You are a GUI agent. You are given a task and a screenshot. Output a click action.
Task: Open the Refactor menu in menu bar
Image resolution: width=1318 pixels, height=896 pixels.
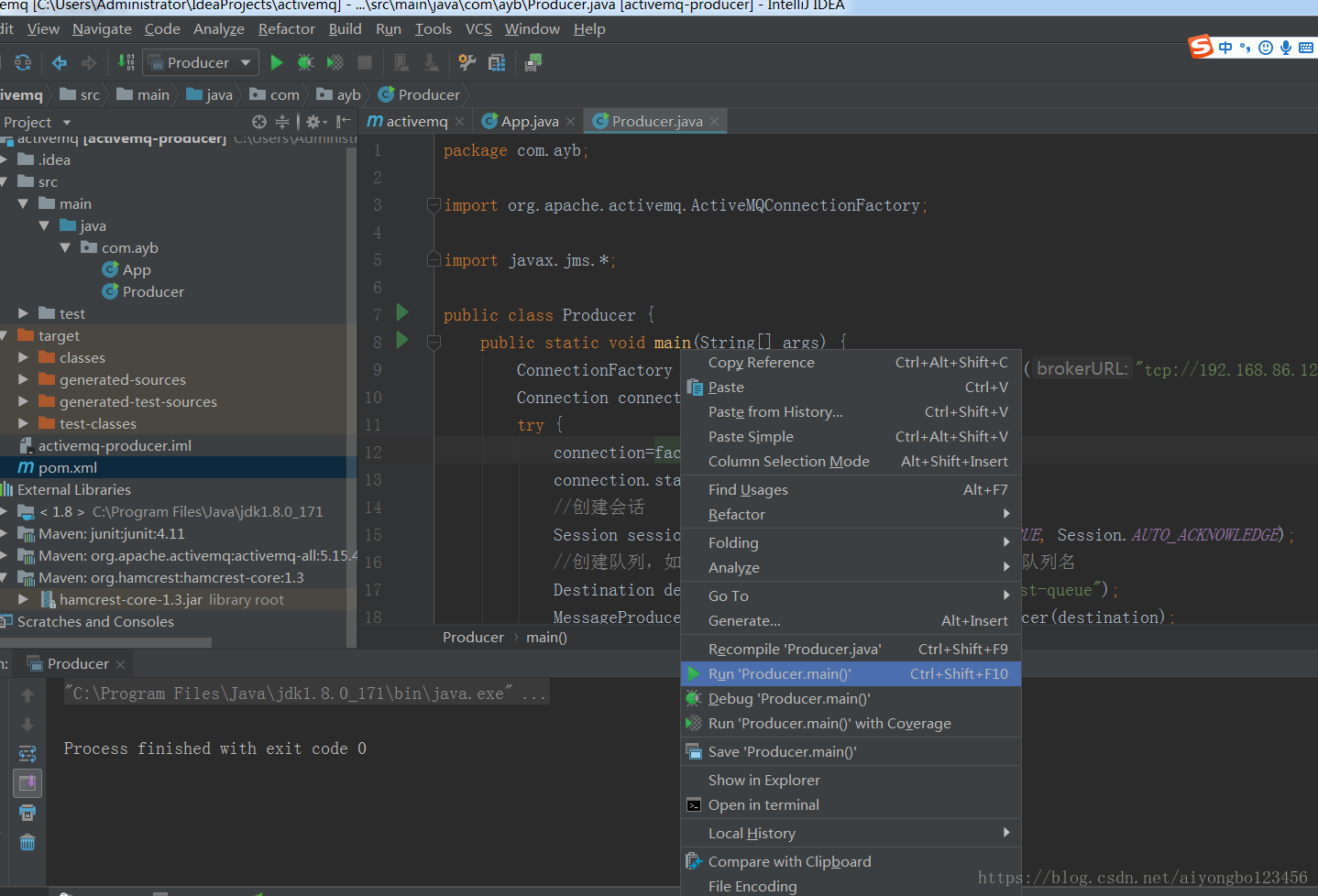pos(286,29)
